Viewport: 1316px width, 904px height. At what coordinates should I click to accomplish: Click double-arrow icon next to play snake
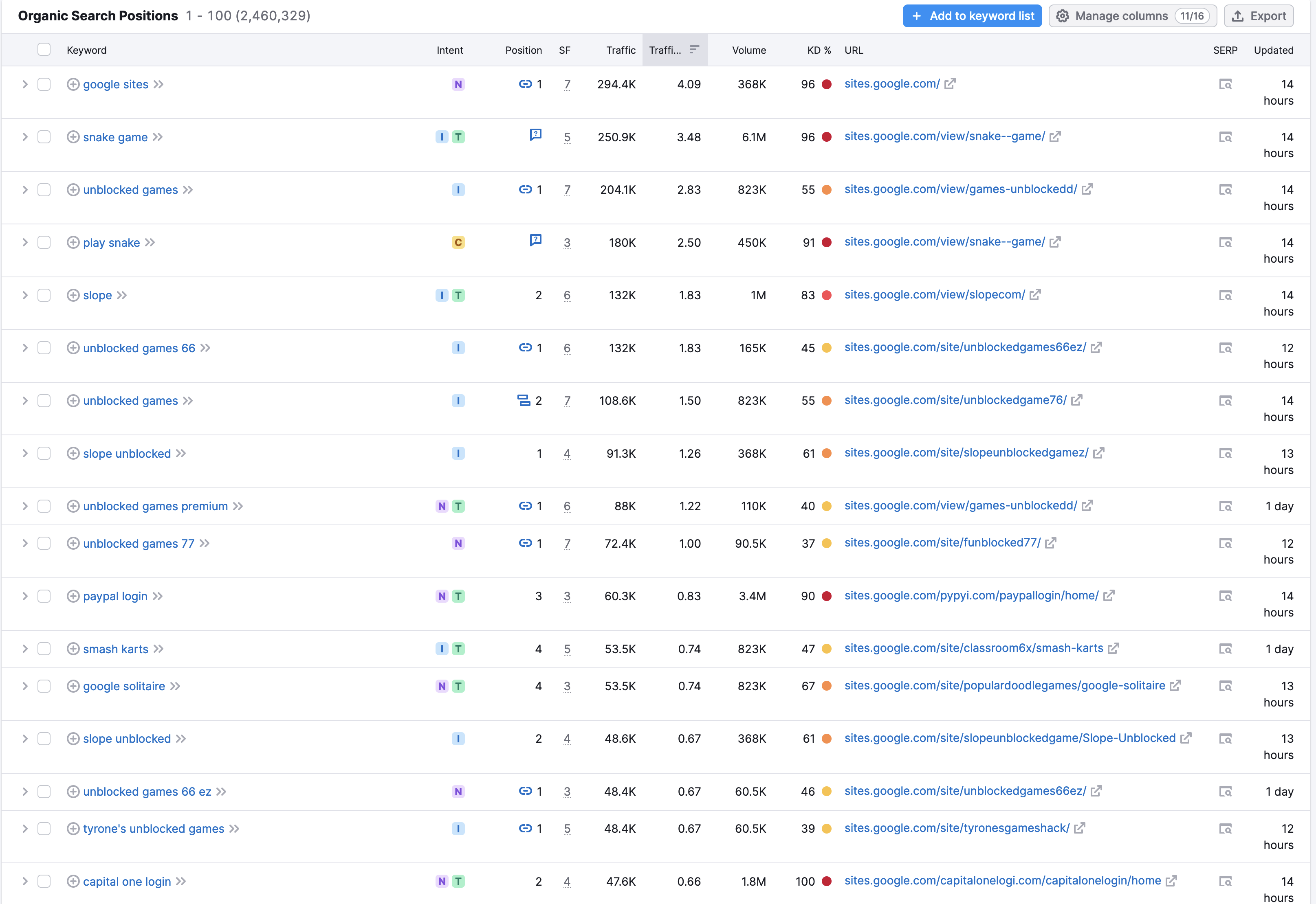click(150, 242)
